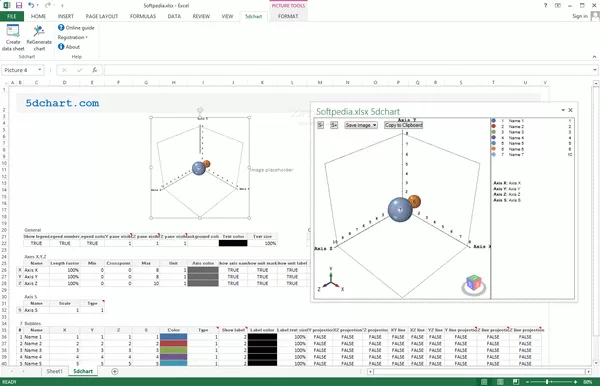
Task: Click the Ribbon Display Options icon
Action: click(558, 5)
